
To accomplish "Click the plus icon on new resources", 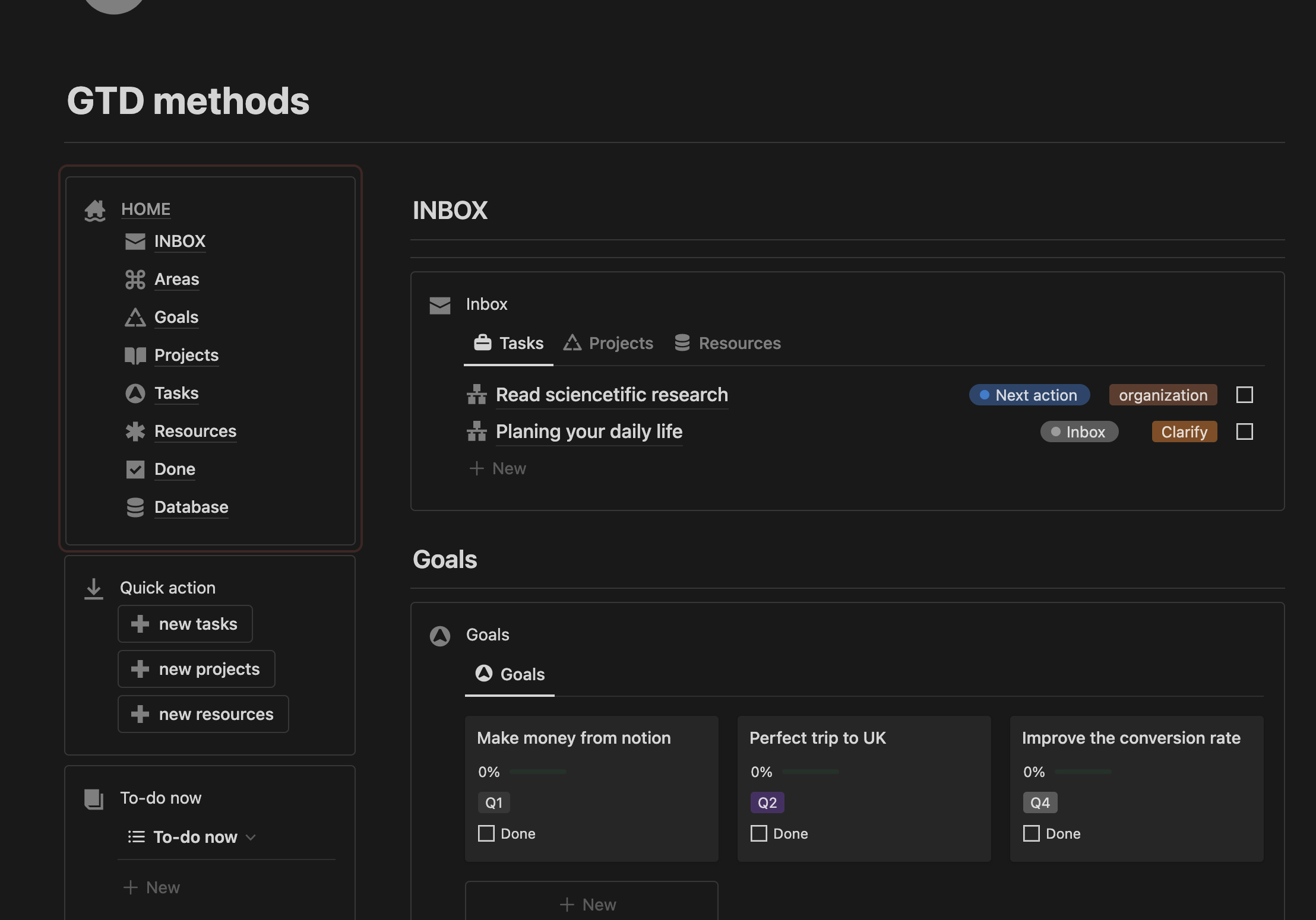I will point(140,714).
